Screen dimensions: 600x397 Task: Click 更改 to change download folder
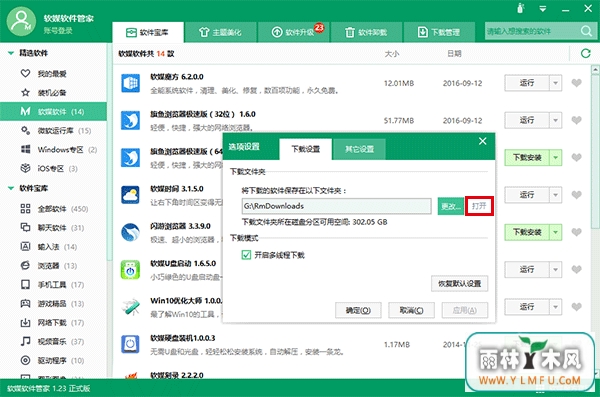(450, 206)
